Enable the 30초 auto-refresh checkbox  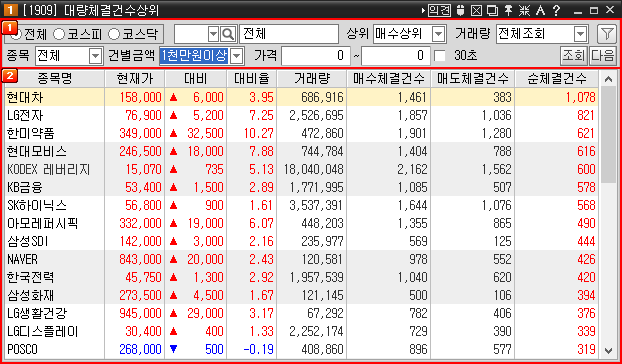pyautogui.click(x=440, y=56)
